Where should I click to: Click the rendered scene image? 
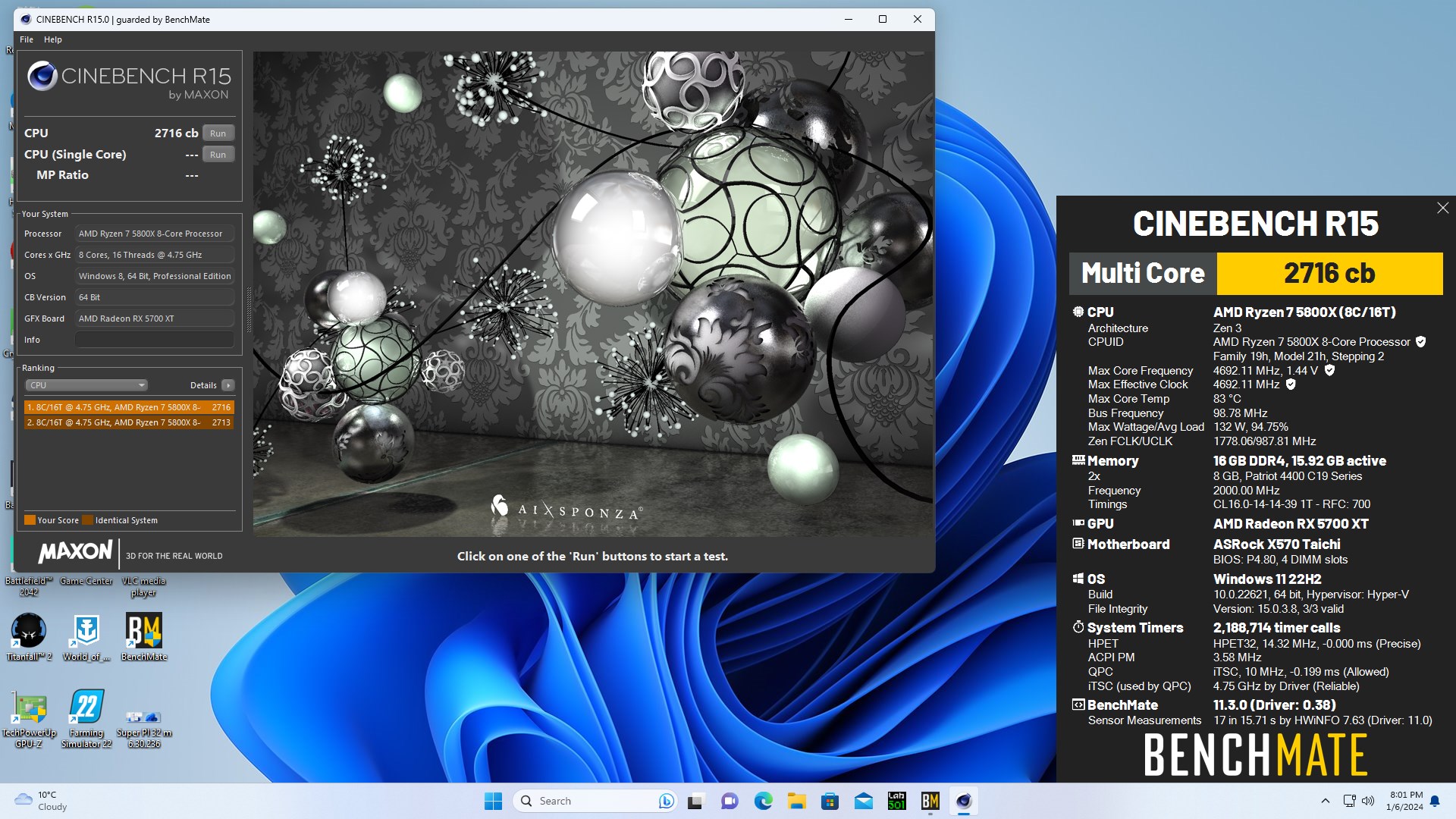coord(593,294)
